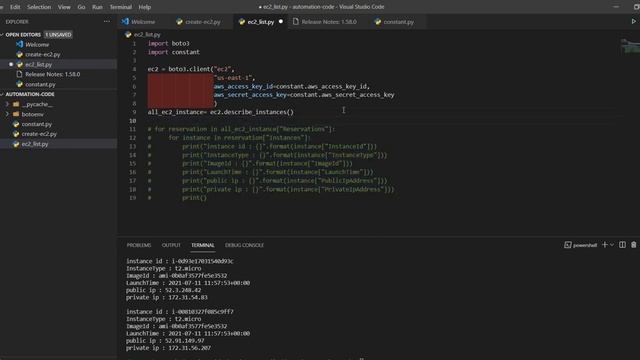Click the first 'InstanceType : t2.micro' output

pyautogui.click(x=164, y=269)
